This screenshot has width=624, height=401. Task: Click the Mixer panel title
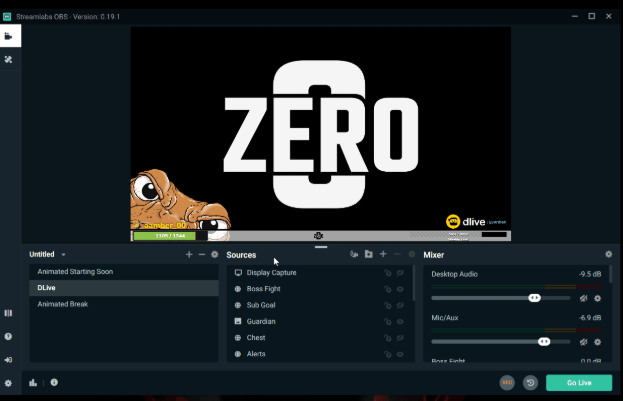(x=434, y=255)
